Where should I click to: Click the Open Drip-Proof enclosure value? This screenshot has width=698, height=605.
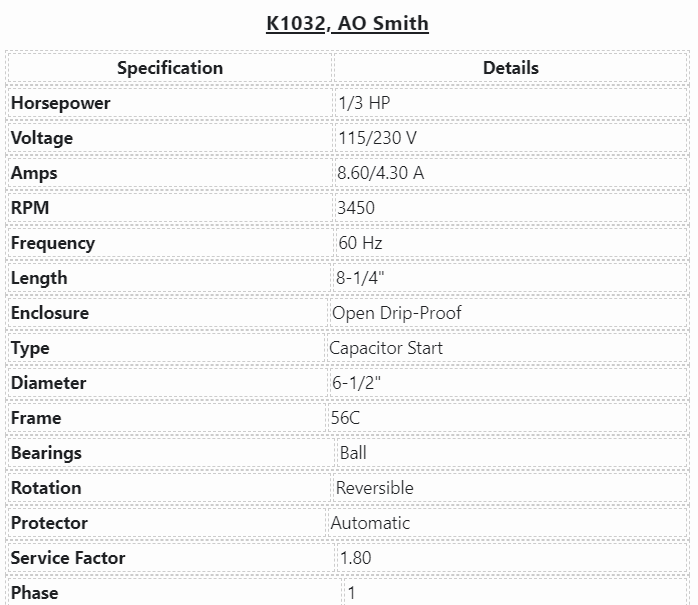[397, 313]
